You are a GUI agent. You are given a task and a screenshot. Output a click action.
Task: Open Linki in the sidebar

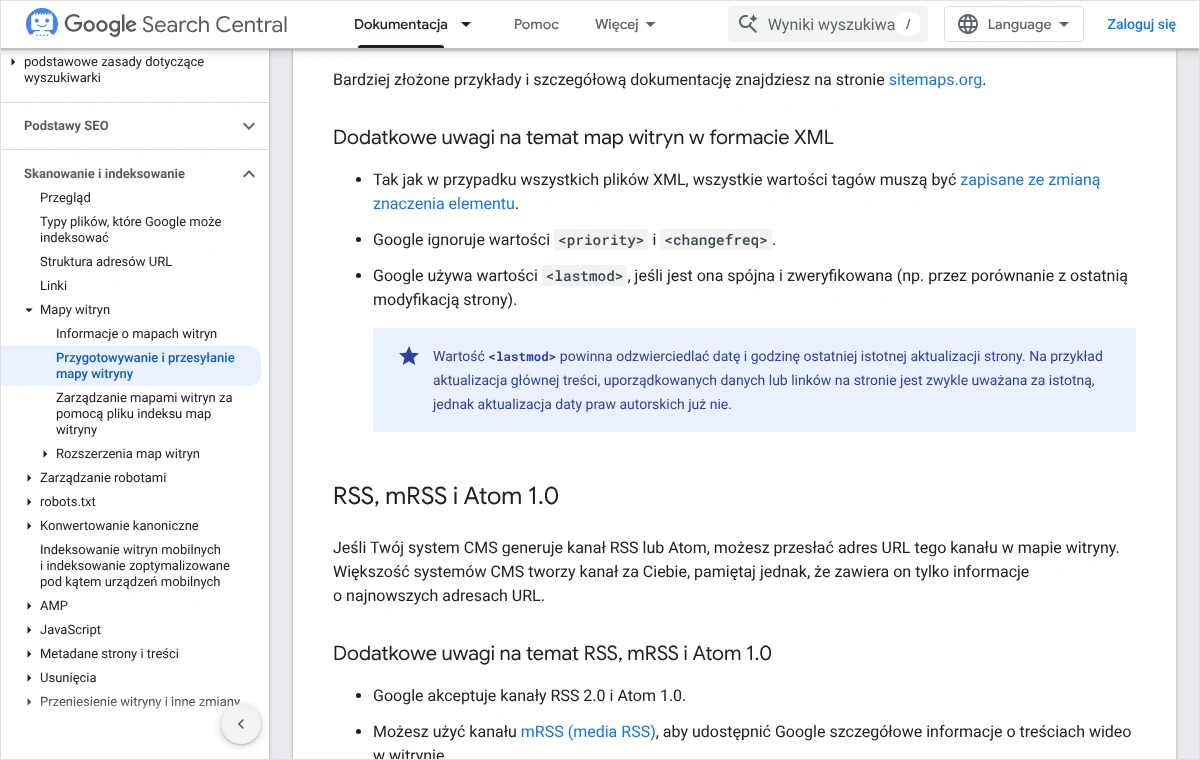(x=54, y=286)
